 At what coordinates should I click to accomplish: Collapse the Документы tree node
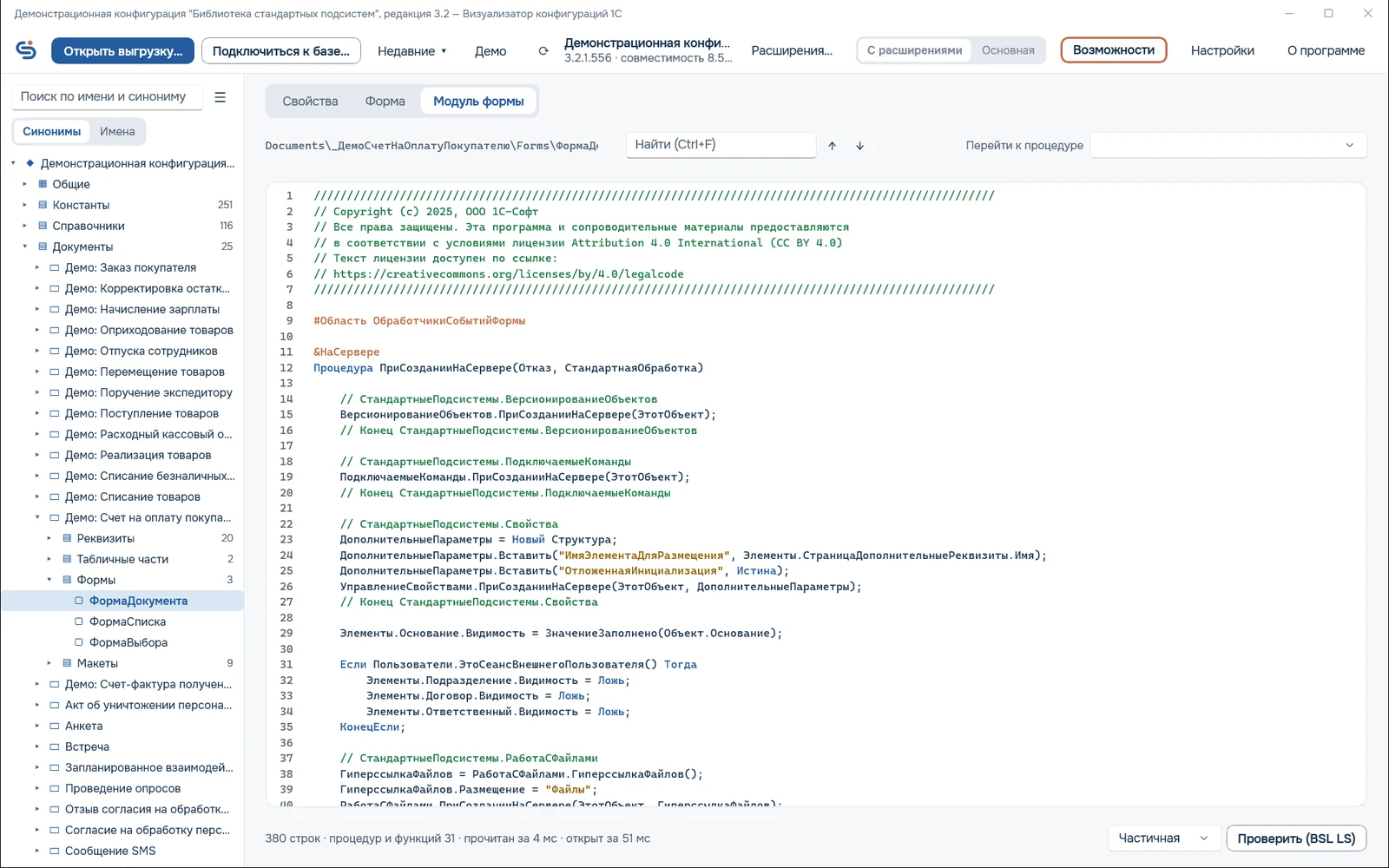point(25,247)
